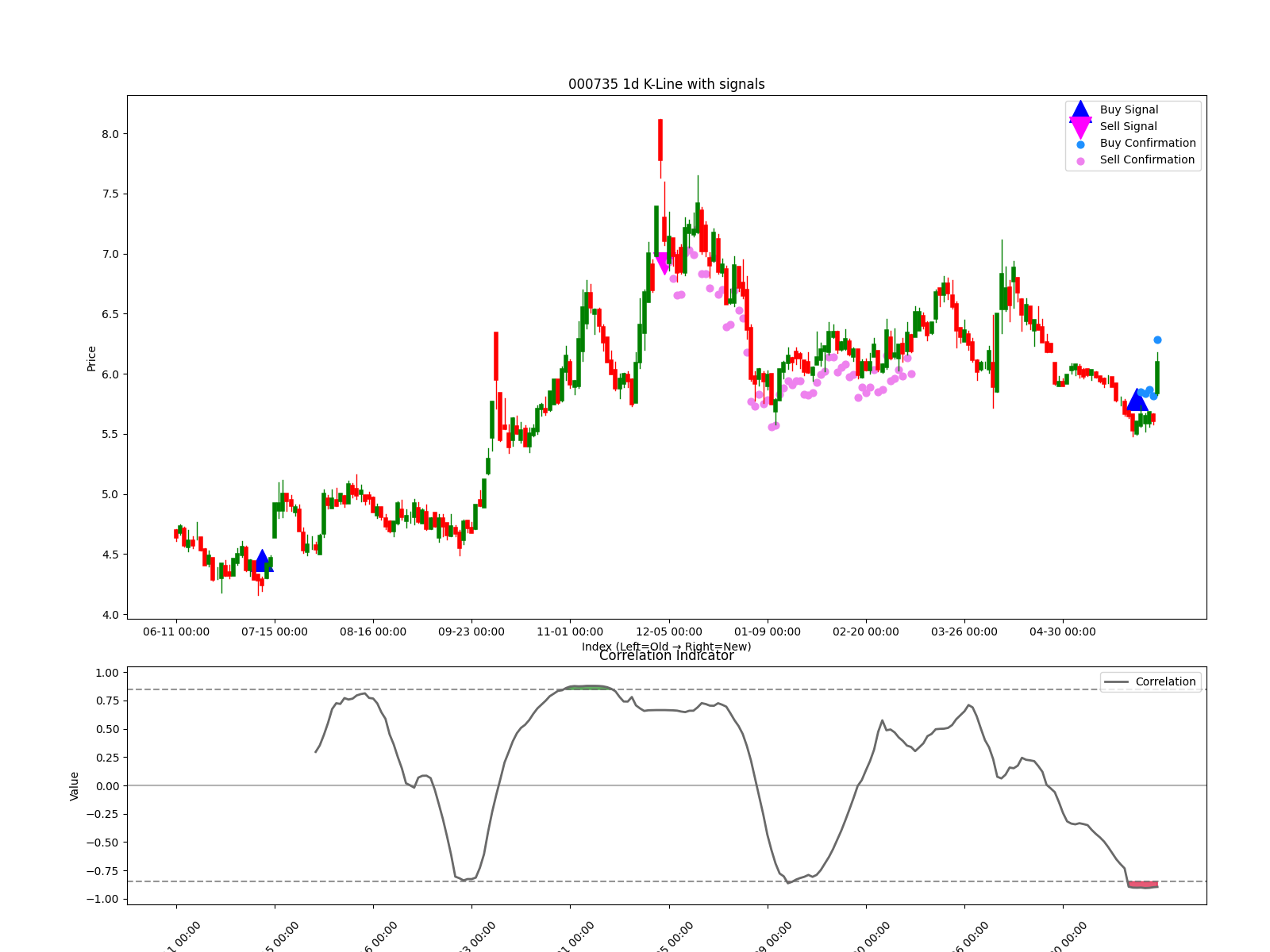Viewport: 1270px width, 952px height.
Task: Click the 'Correlation' legend entry
Action: (1165, 681)
